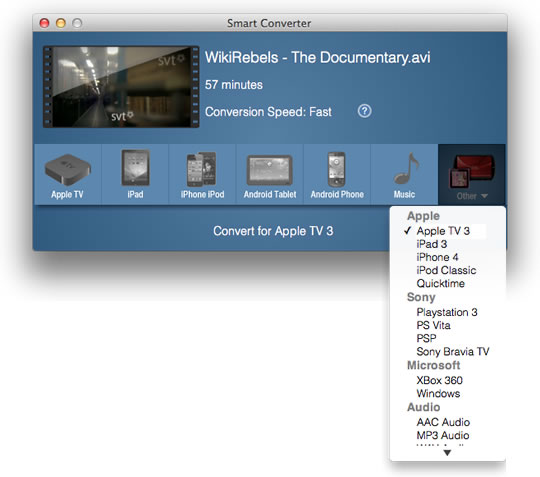Viewport: 540px width, 477px height.
Task: Select Playstation 3 menu entry
Action: click(447, 312)
